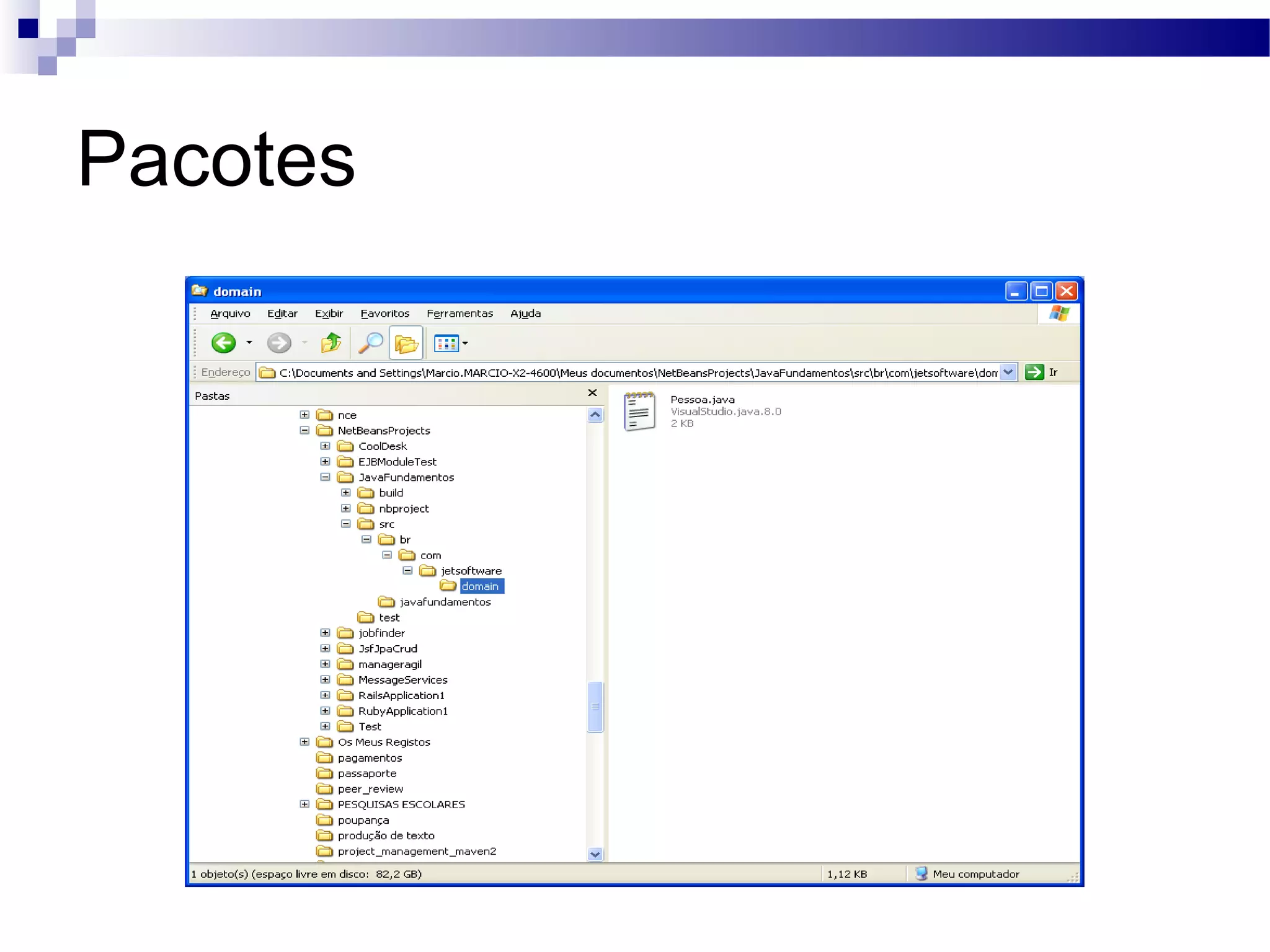Click the grayed Forward arrow button
Viewport: 1270px width, 952px height.
pyautogui.click(x=279, y=343)
